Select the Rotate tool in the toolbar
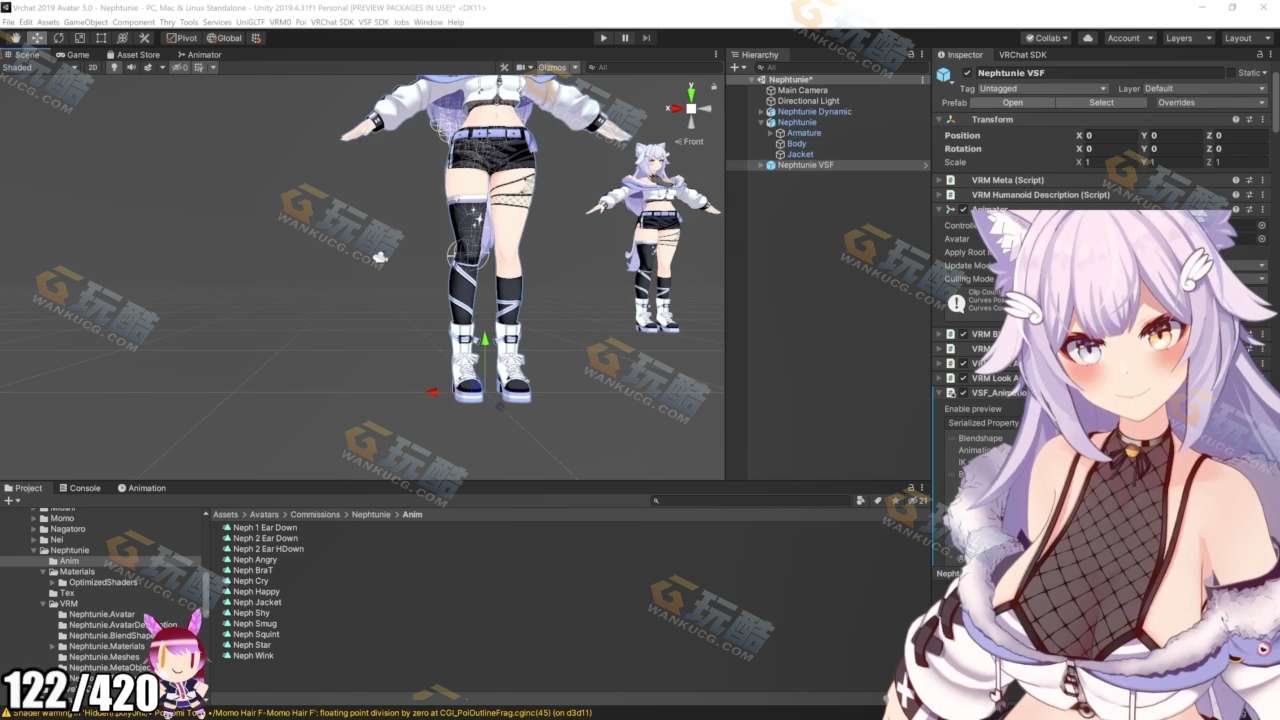This screenshot has width=1280, height=720. click(x=58, y=38)
